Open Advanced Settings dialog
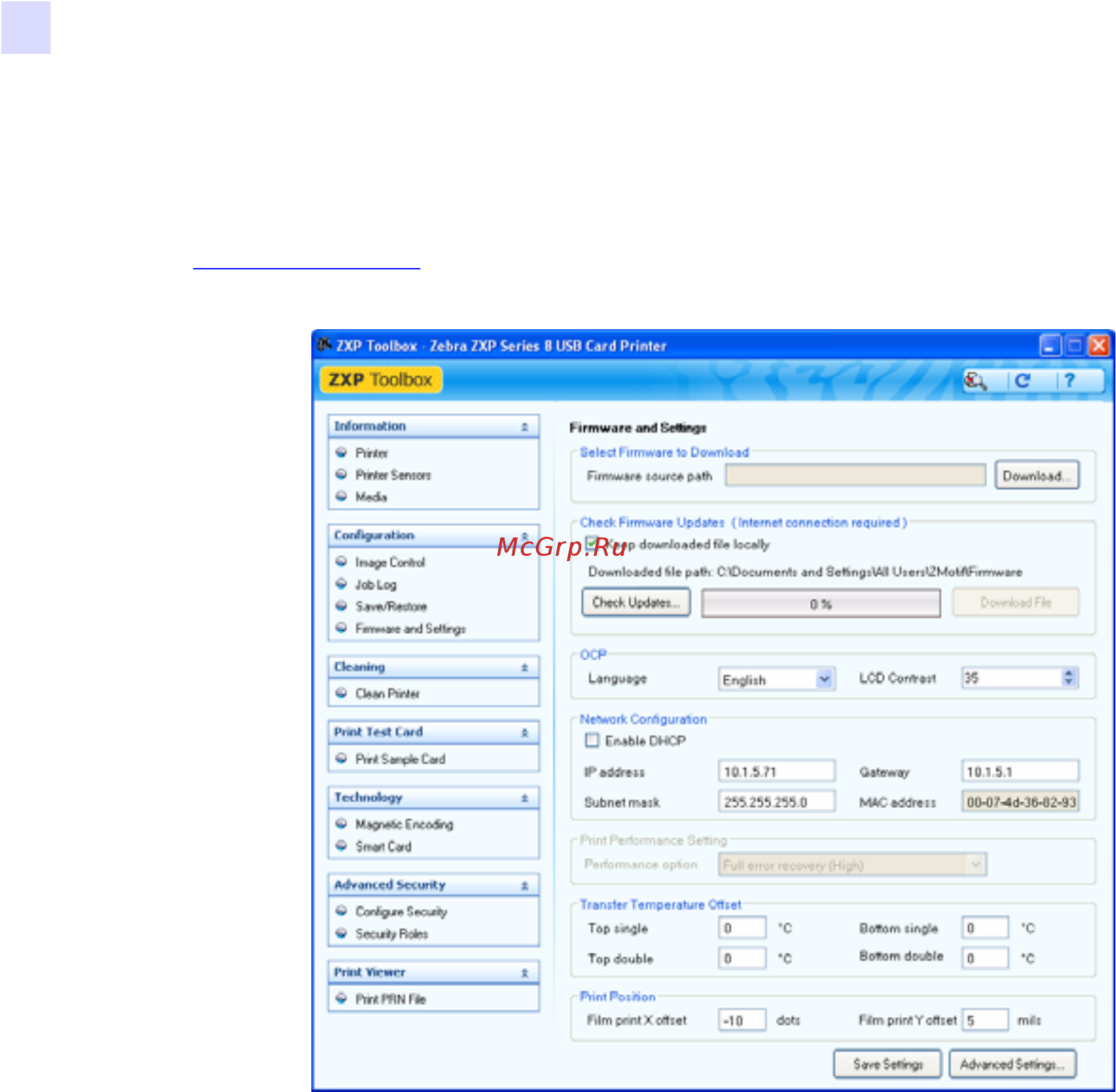This screenshot has height=1092, width=1116. coord(1012,1064)
